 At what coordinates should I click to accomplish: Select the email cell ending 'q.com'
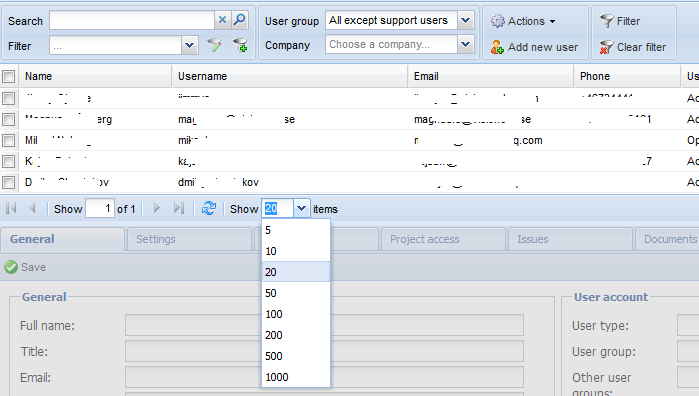491,140
